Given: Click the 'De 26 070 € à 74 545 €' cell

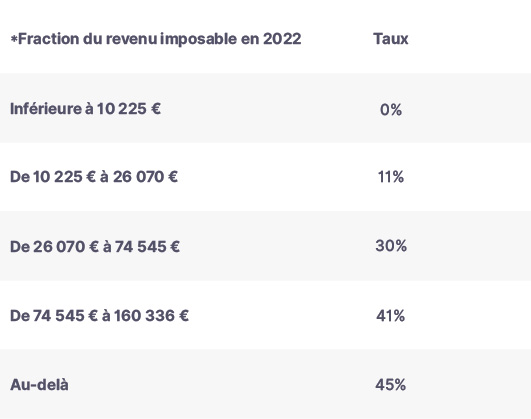Looking at the screenshot, I should click(x=95, y=247).
